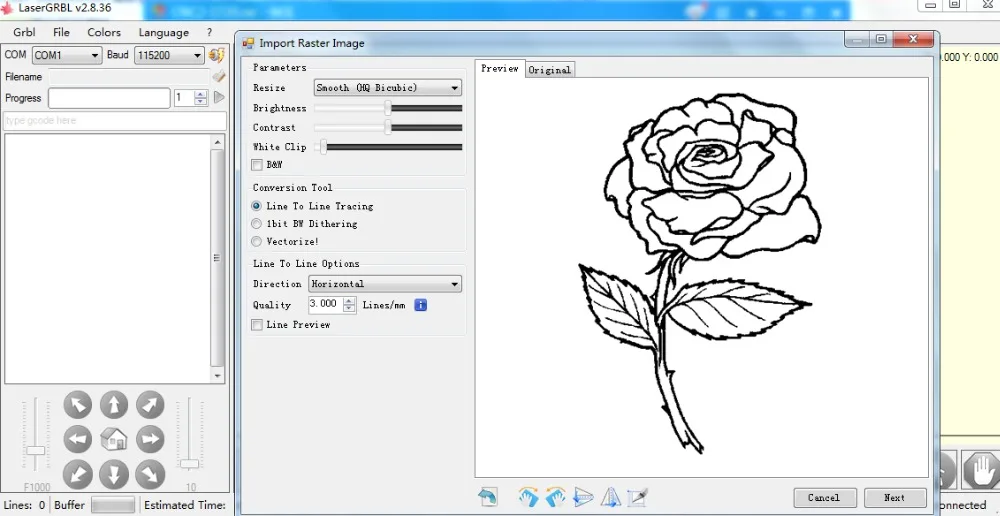Click the Buffer indicator in status bar

[113, 505]
